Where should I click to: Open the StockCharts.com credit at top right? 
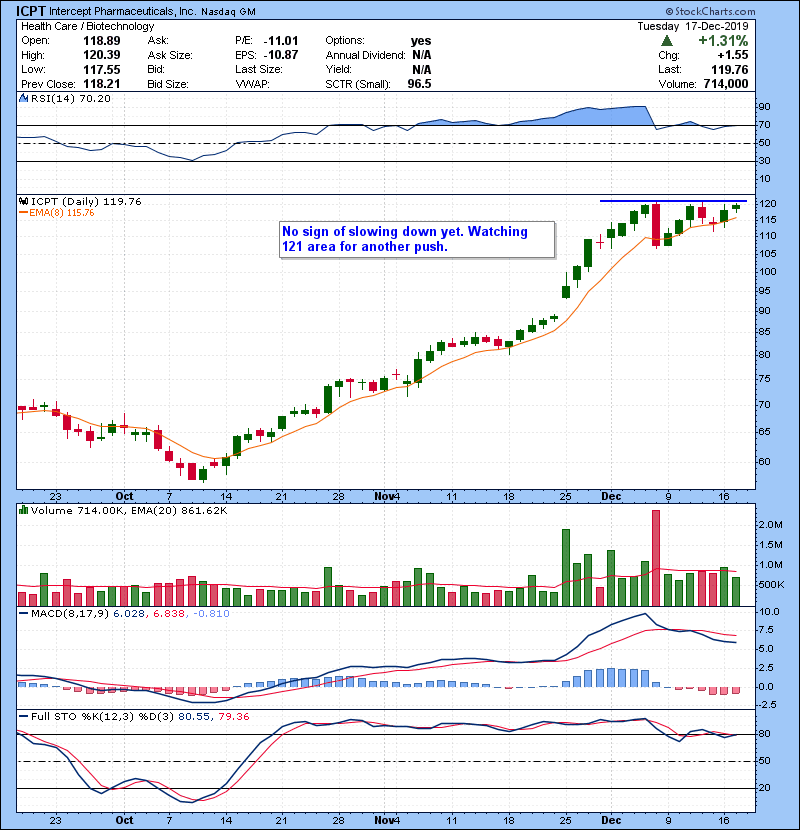coord(710,11)
